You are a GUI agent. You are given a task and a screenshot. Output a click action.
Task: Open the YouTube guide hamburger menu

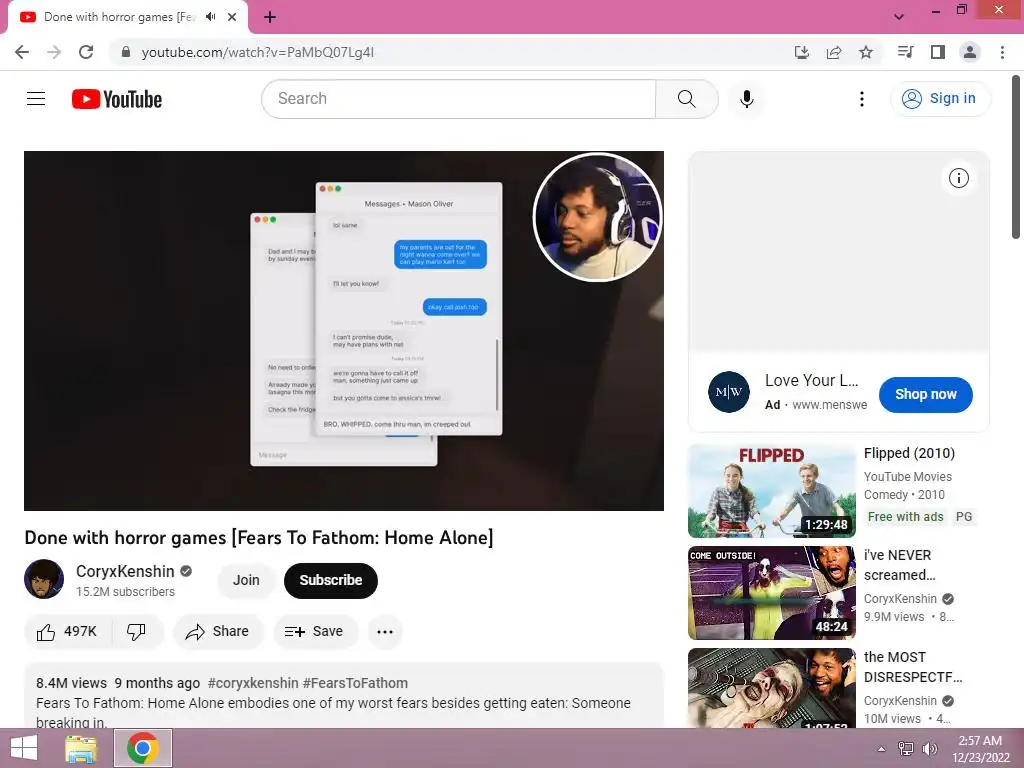(x=36, y=99)
